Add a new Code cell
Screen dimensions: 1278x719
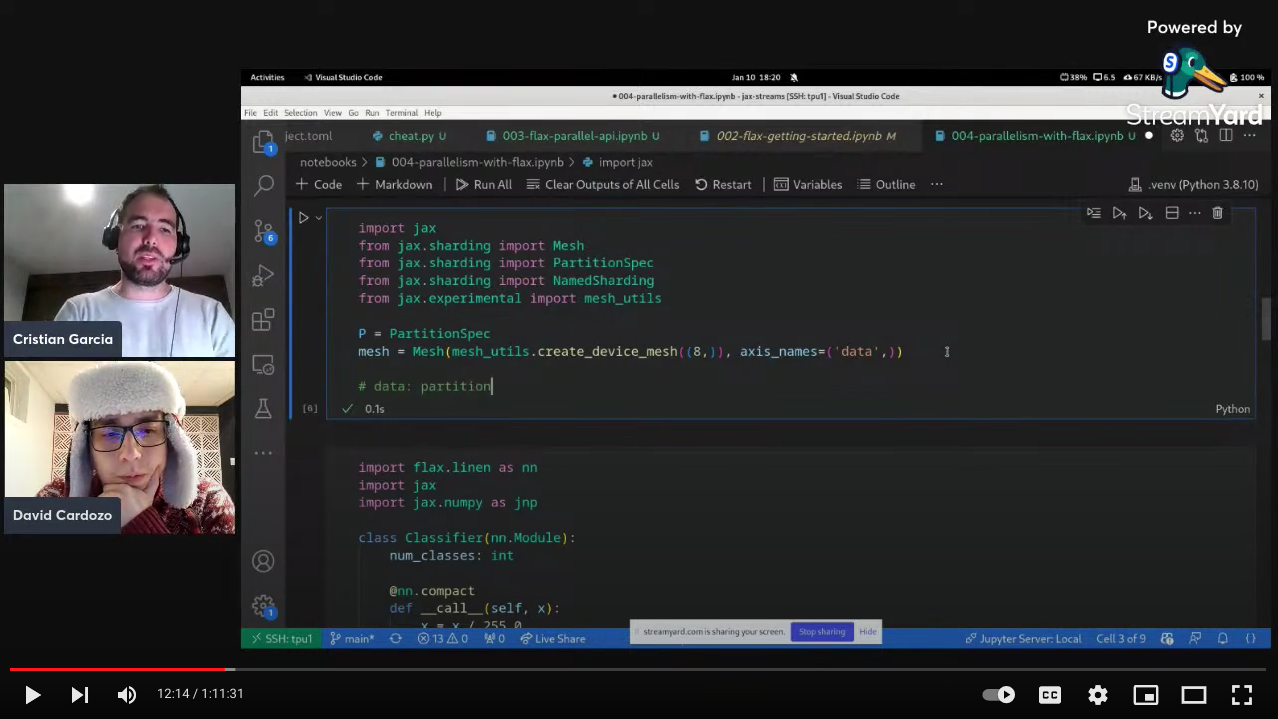point(318,184)
